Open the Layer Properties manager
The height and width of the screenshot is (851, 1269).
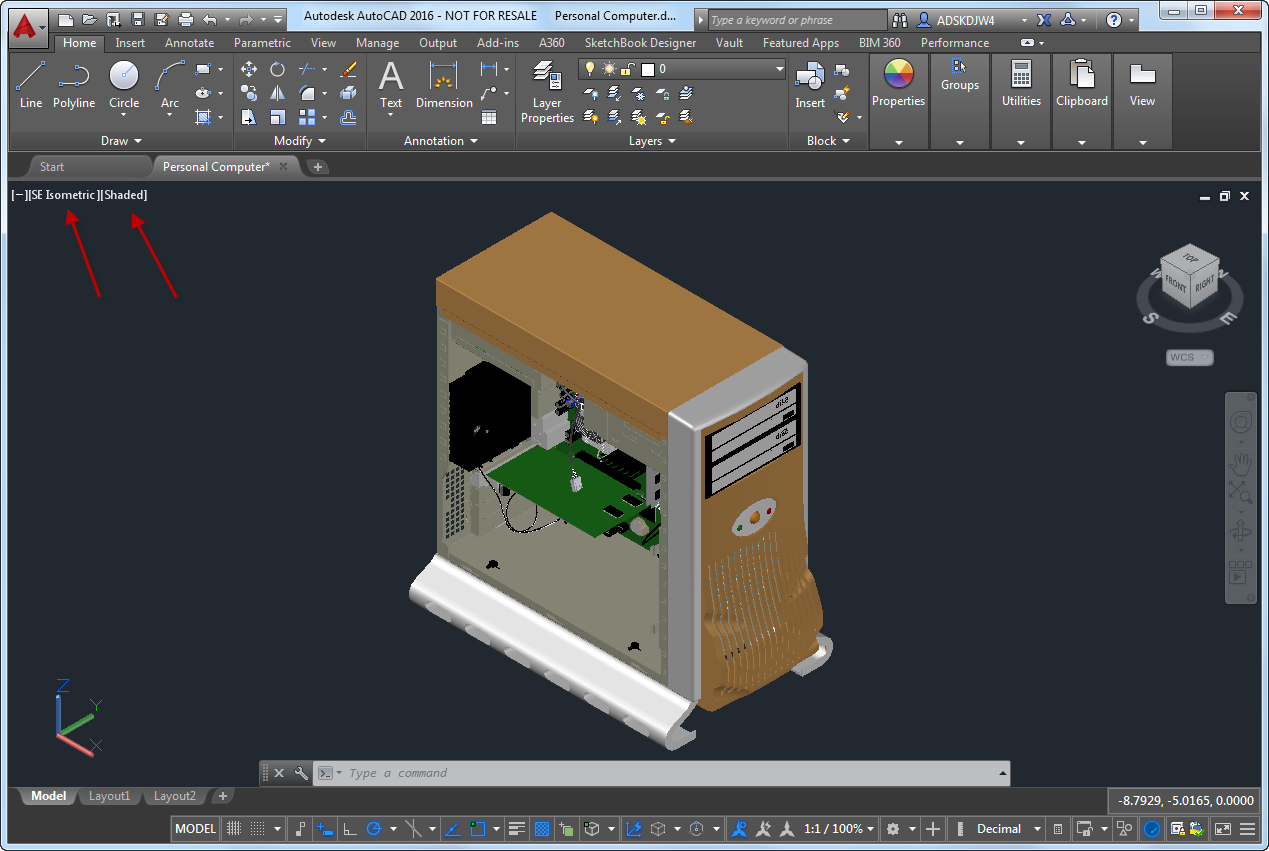click(547, 92)
